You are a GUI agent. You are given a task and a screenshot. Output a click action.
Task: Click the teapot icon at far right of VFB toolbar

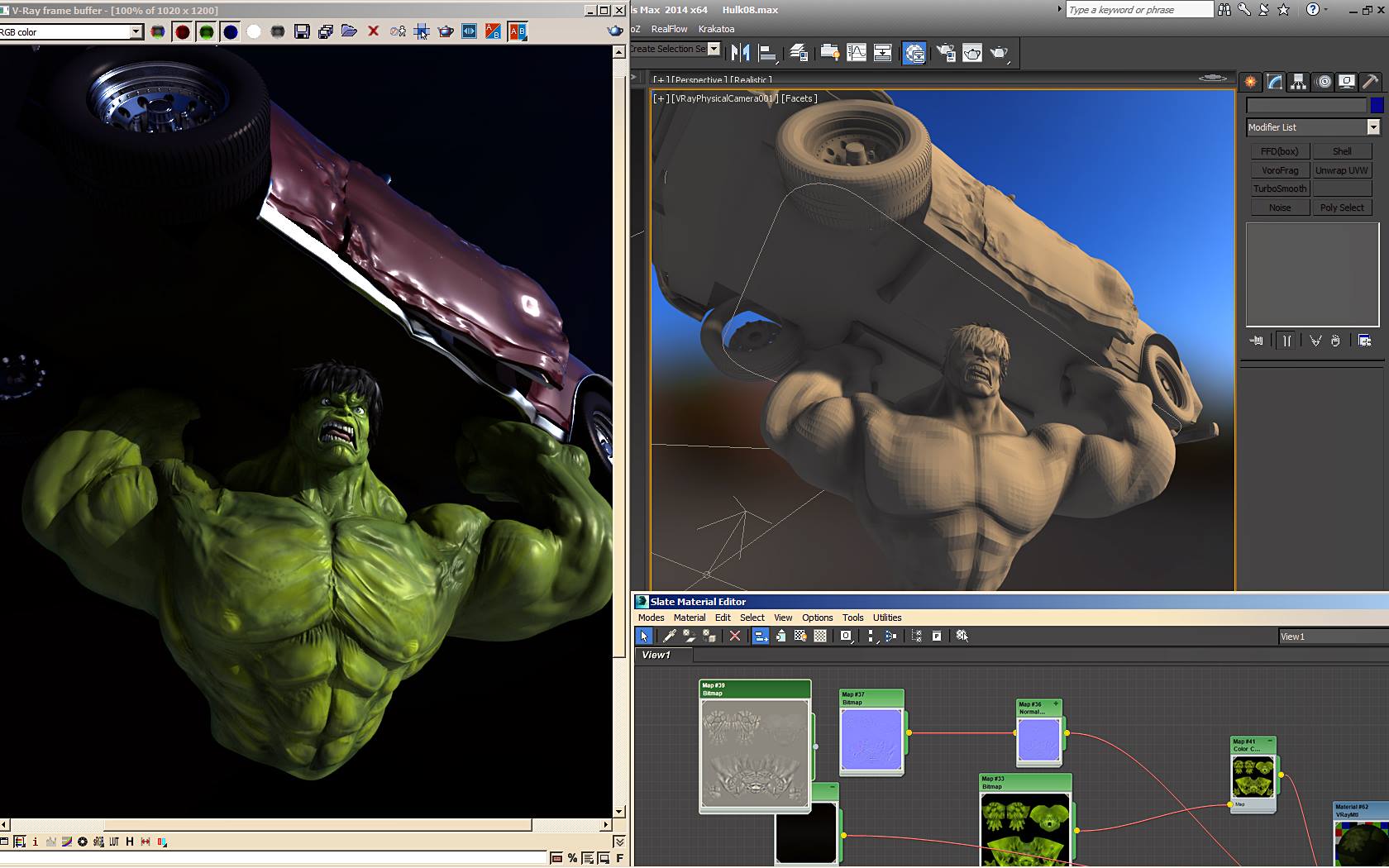click(615, 31)
